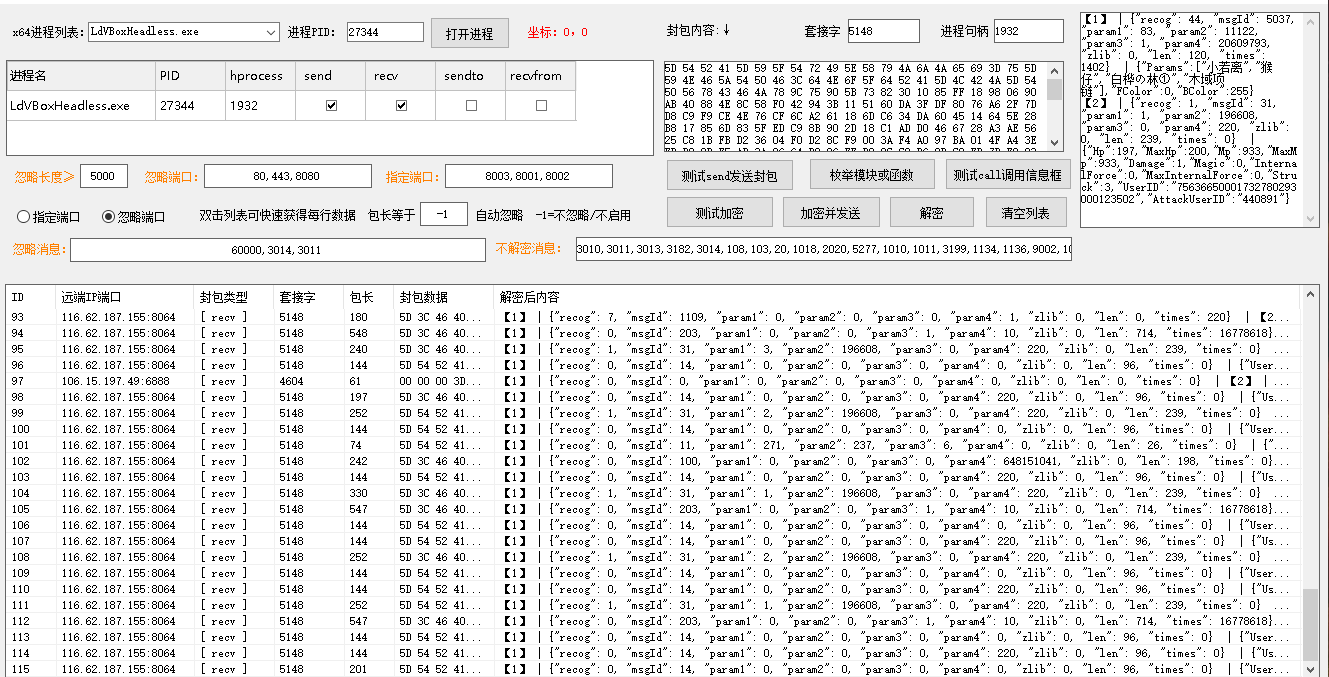The height and width of the screenshot is (677, 1329).
Task: Click the 进程名 header in process table
Action: click(x=80, y=76)
